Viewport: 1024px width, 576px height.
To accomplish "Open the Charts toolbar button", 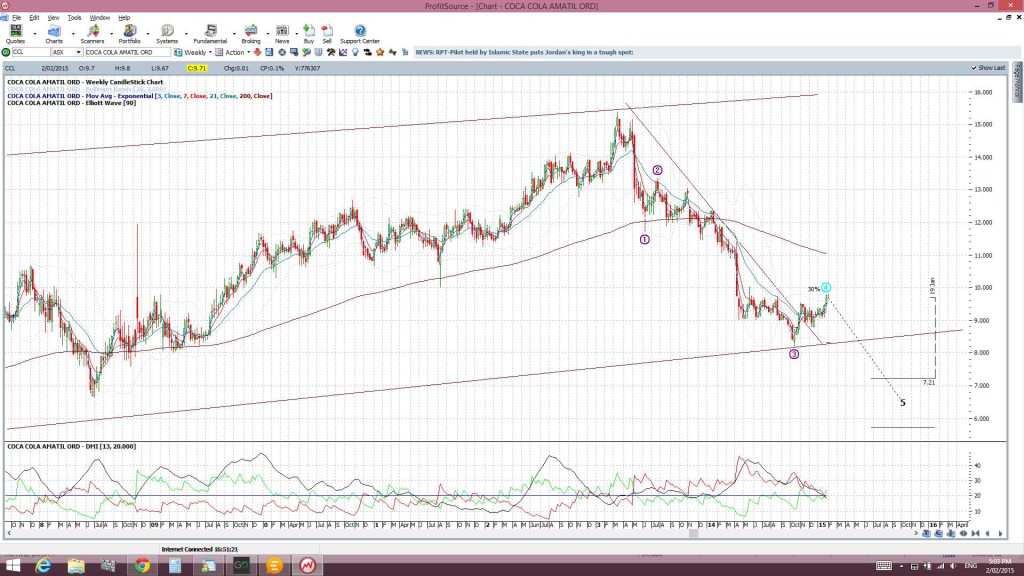I will pos(54,34).
